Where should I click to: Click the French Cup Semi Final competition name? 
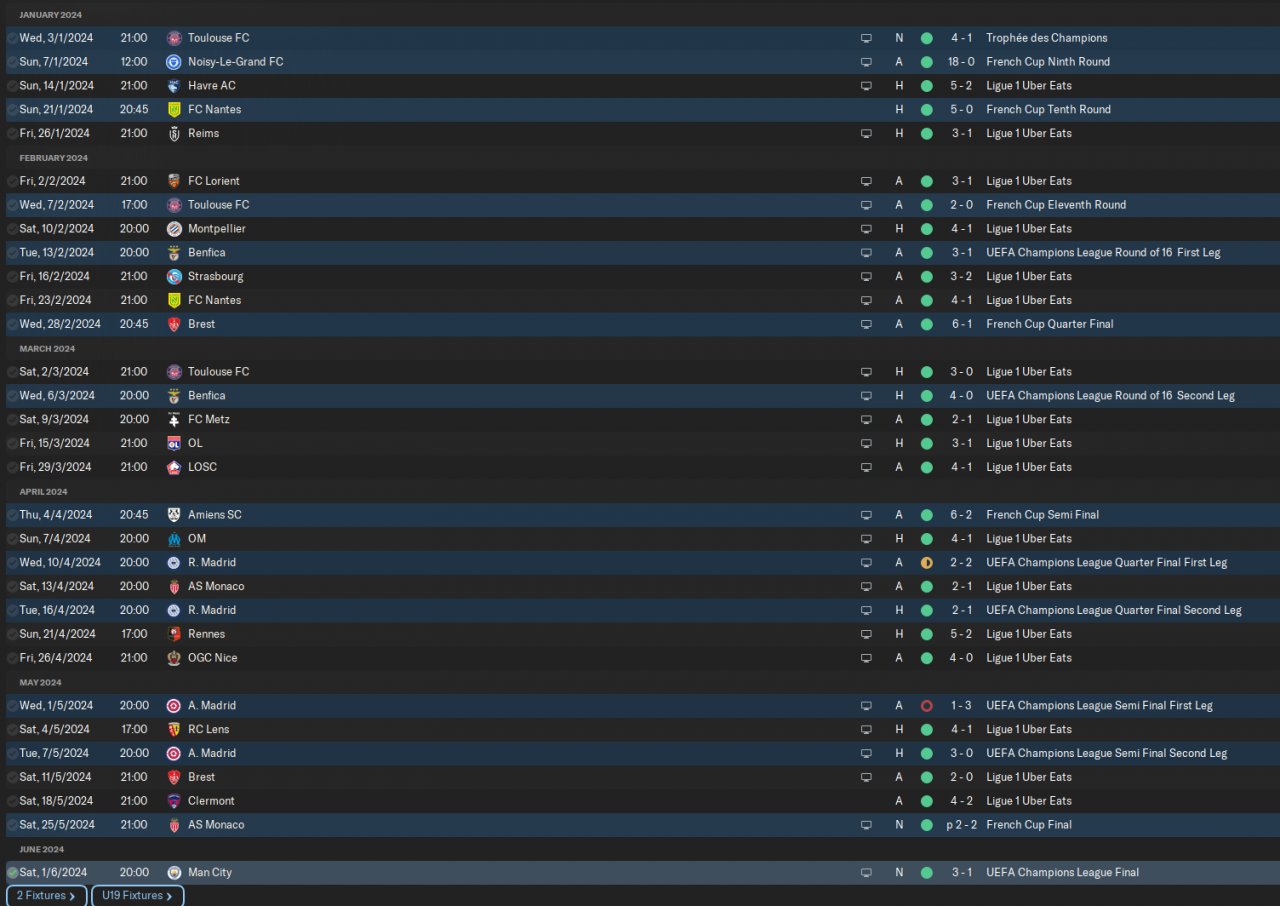click(1042, 515)
